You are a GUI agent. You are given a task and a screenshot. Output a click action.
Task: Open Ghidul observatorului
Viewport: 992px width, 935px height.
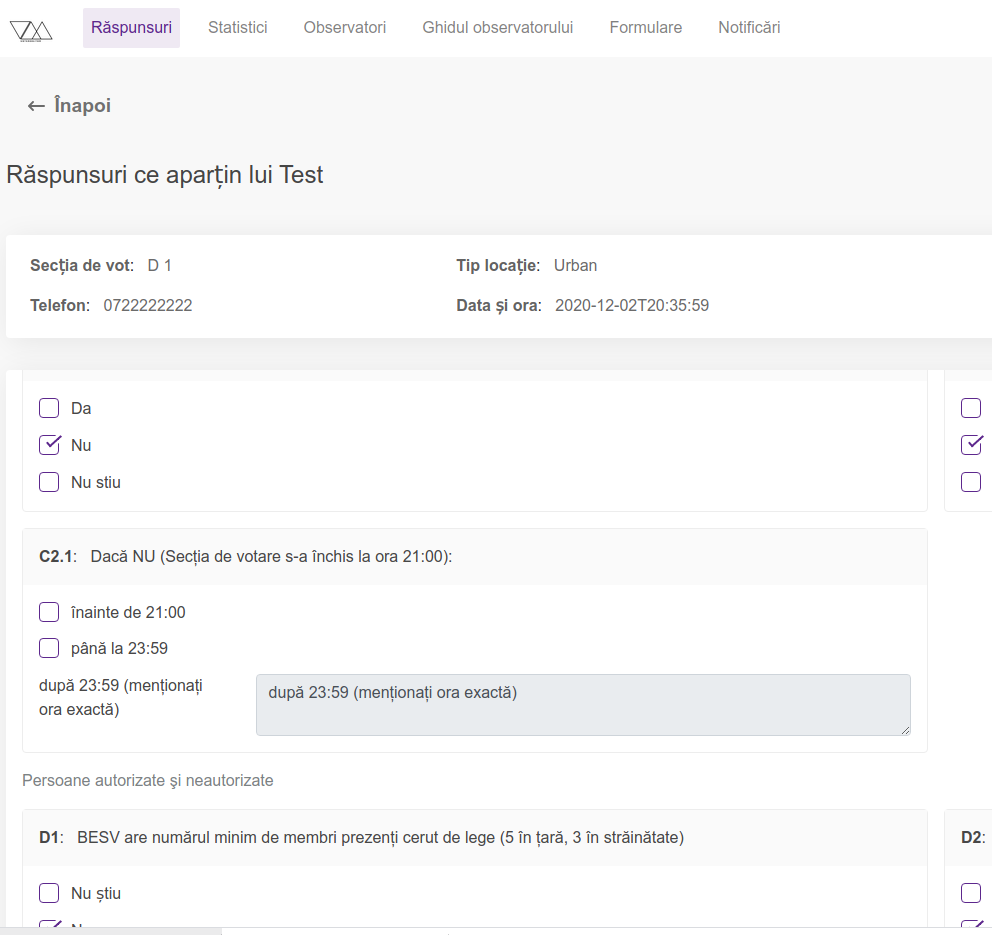point(497,27)
